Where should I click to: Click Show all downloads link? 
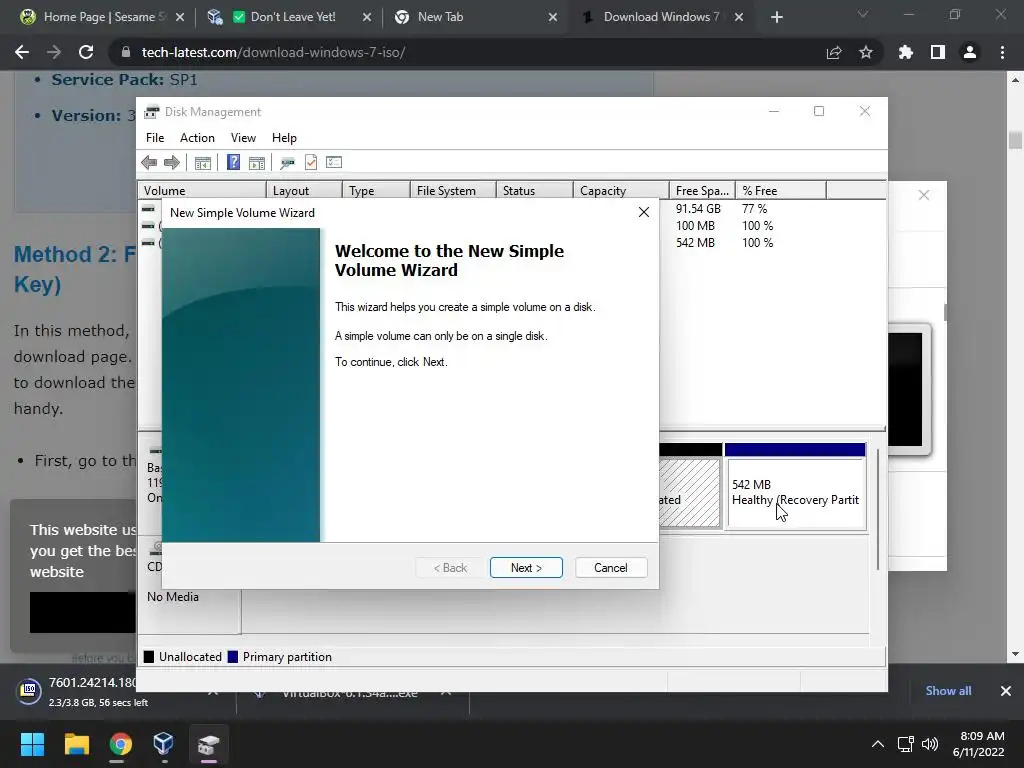tap(948, 691)
